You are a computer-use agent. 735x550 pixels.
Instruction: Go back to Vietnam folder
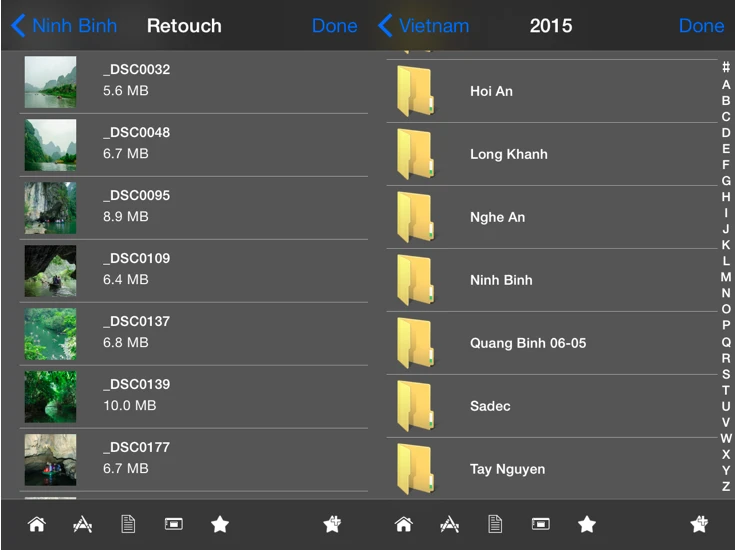pyautogui.click(x=423, y=26)
